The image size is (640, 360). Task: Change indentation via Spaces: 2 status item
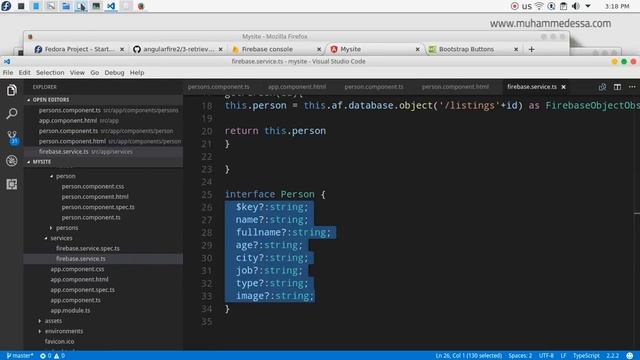520,356
